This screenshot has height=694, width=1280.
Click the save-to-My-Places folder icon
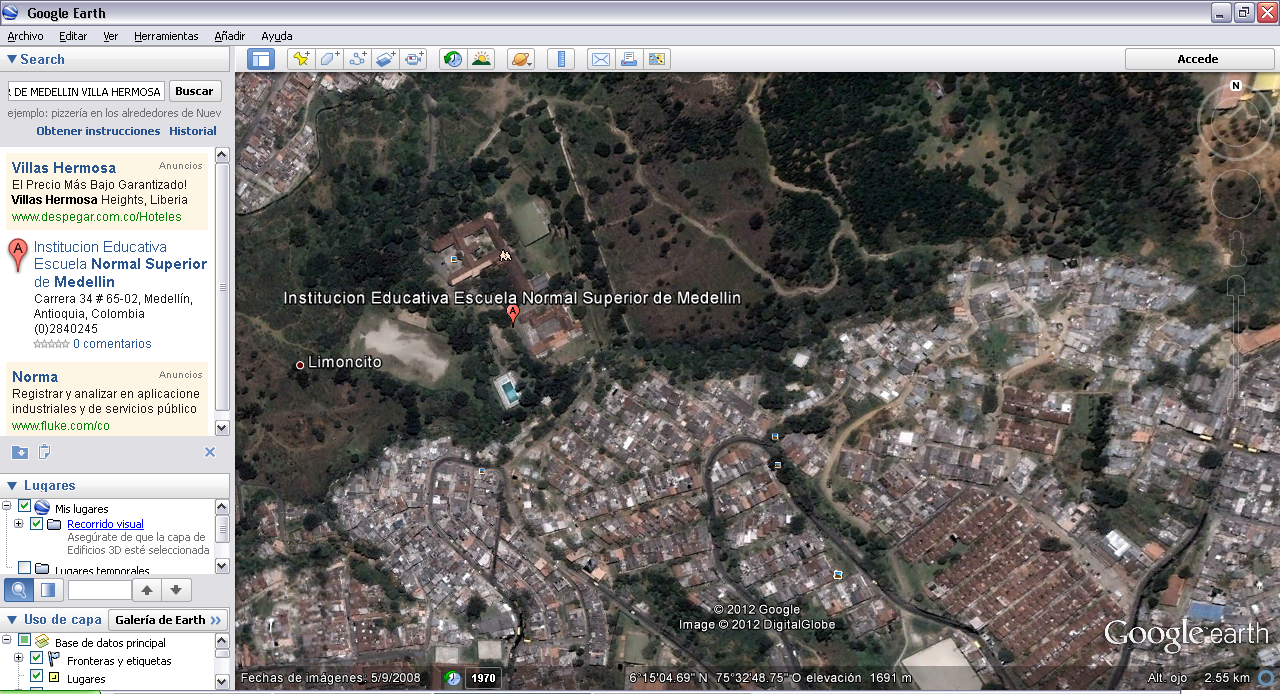click(x=19, y=452)
